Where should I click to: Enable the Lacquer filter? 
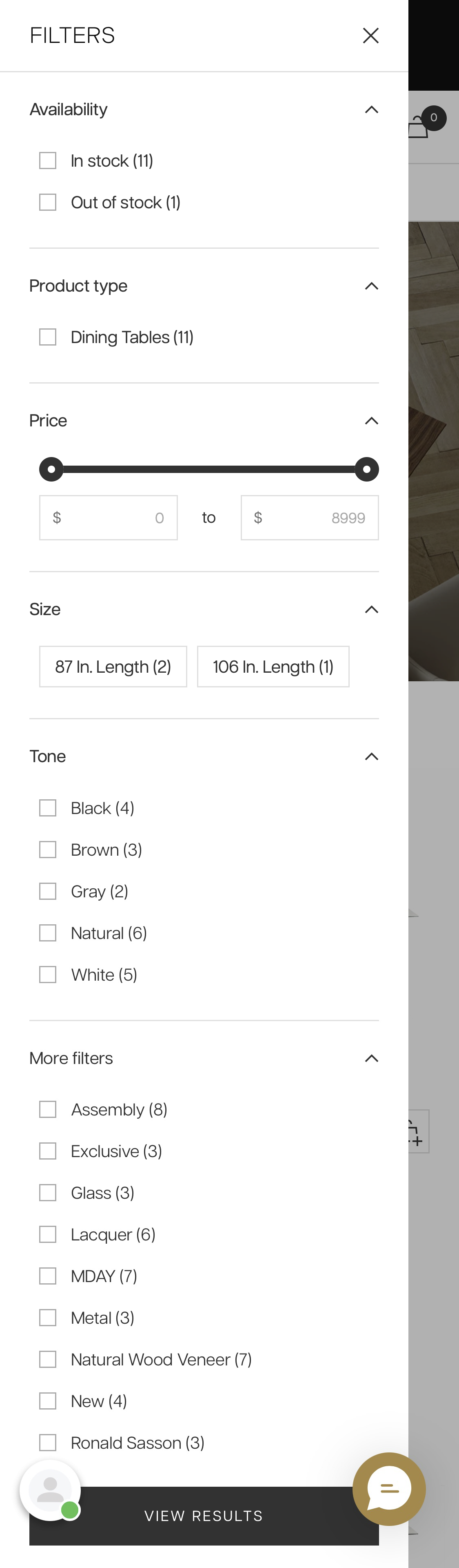(x=47, y=1234)
